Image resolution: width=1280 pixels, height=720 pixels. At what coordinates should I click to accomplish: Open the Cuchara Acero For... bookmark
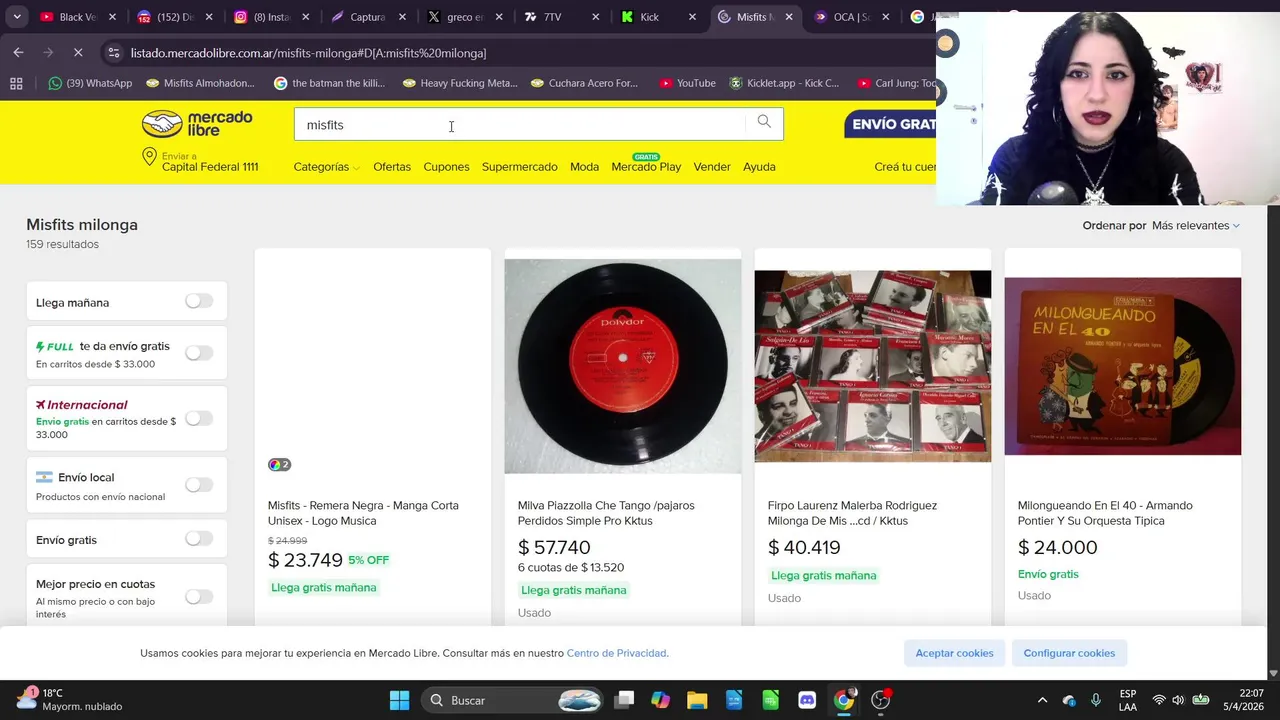tap(584, 83)
